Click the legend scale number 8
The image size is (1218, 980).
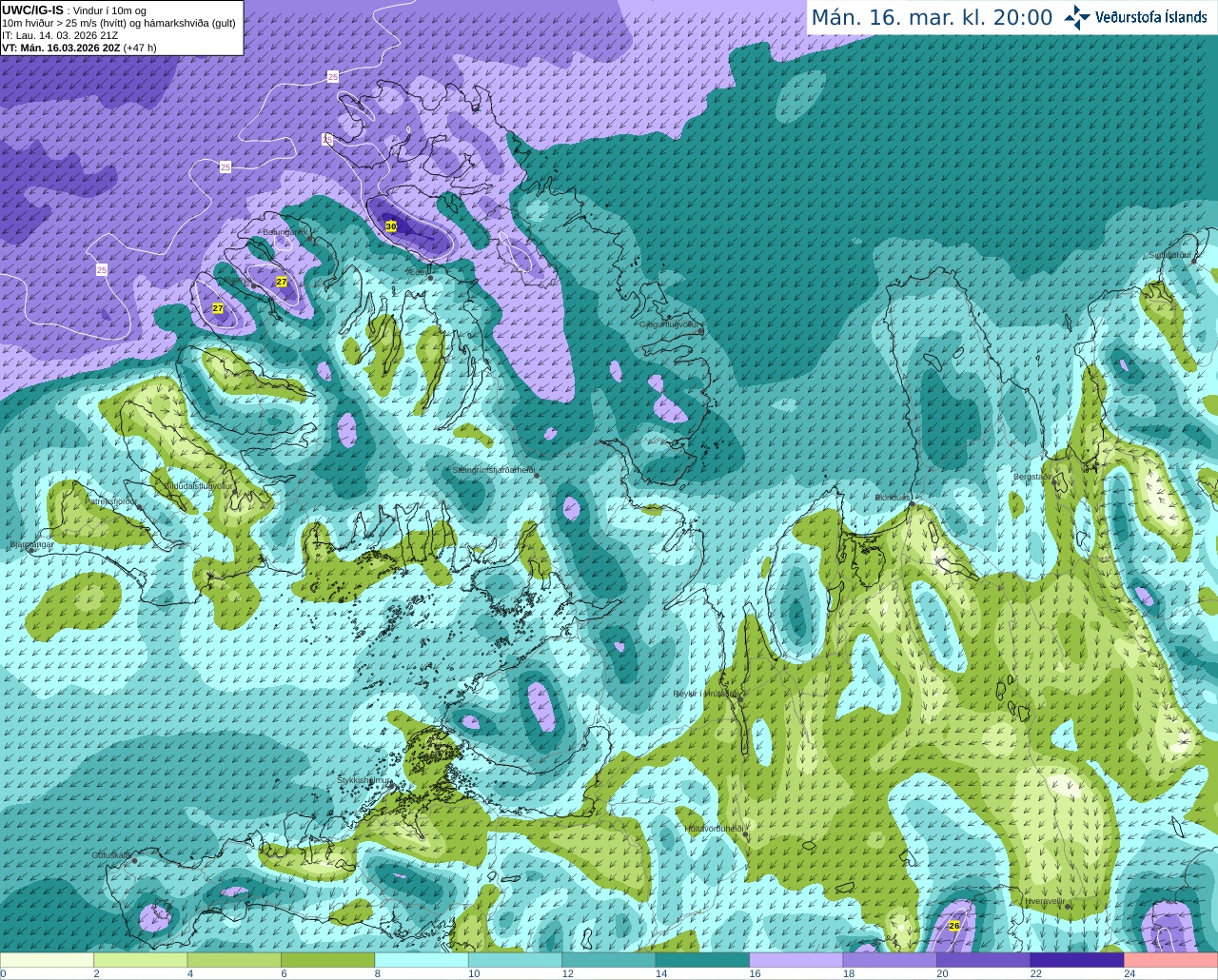378,973
